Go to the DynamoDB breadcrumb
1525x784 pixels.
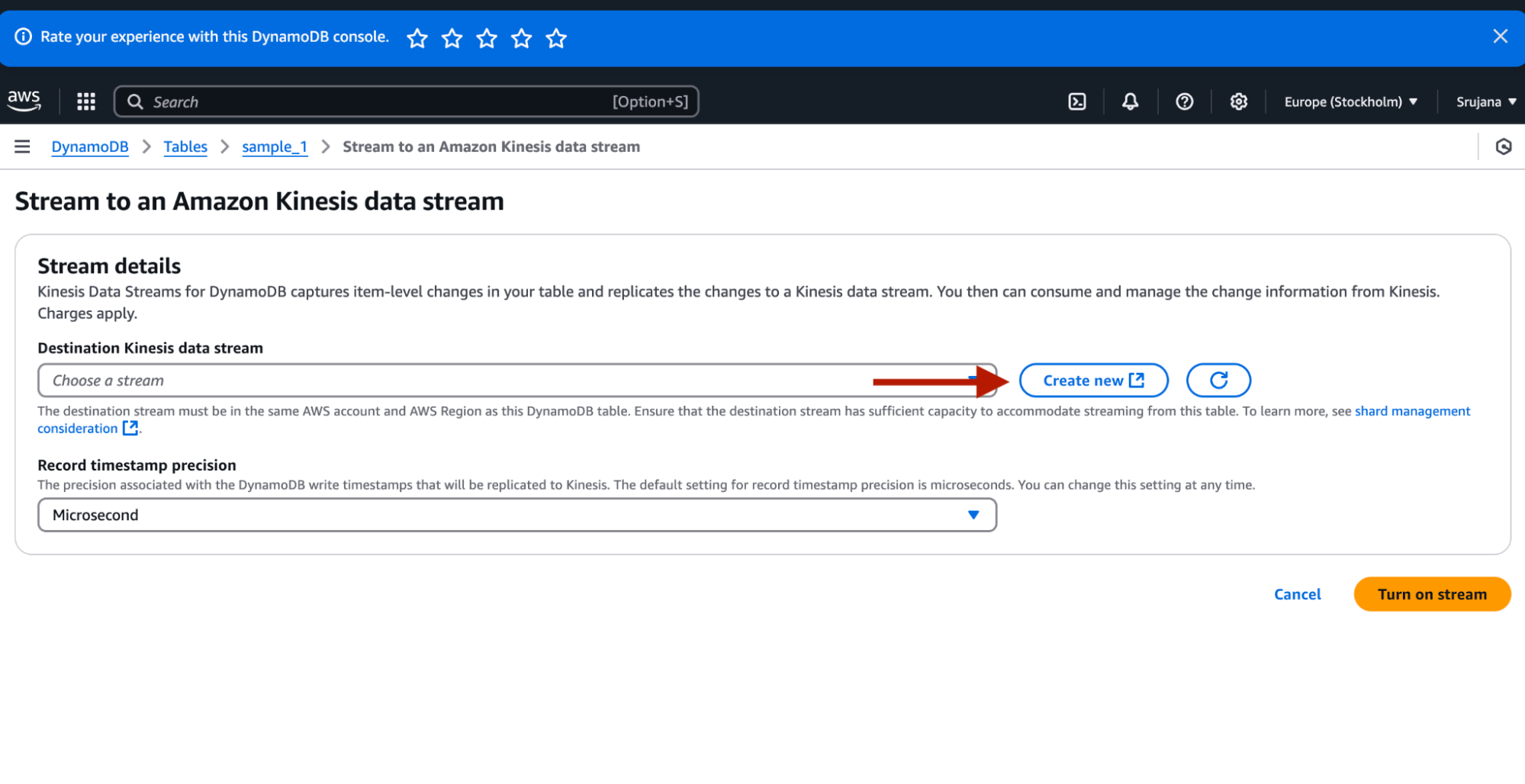(90, 146)
